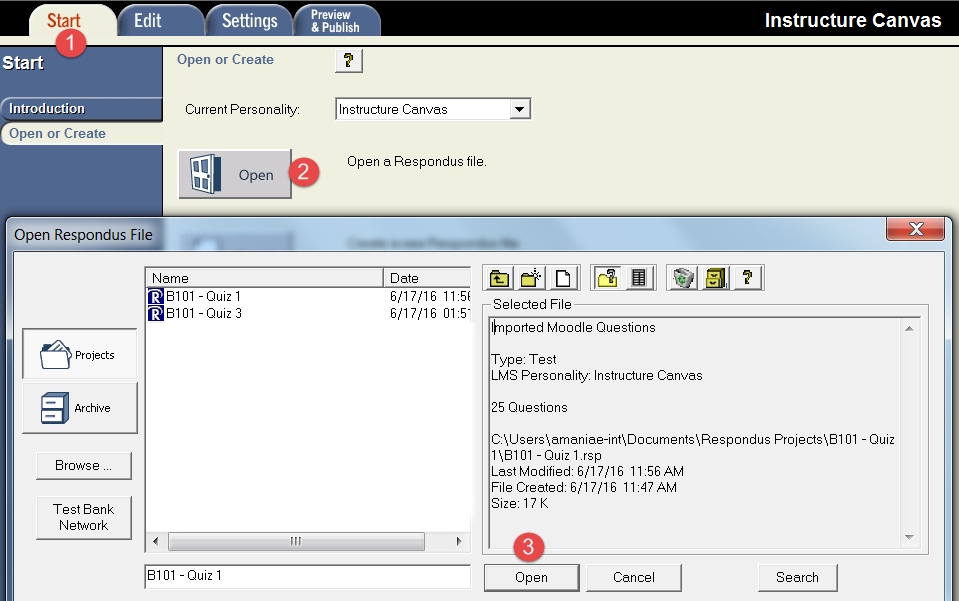The height and width of the screenshot is (601, 959).
Task: Click up arrow in Selected File scrollbar
Action: pos(909,329)
